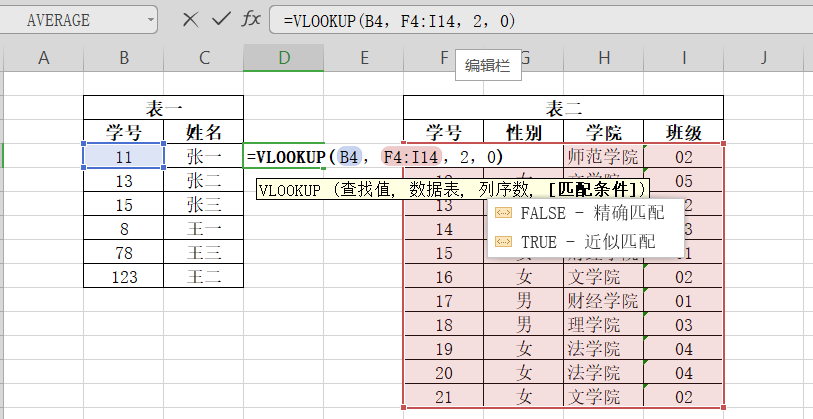Select the cell with value 8
Screen dimensions: 813x419
point(124,228)
